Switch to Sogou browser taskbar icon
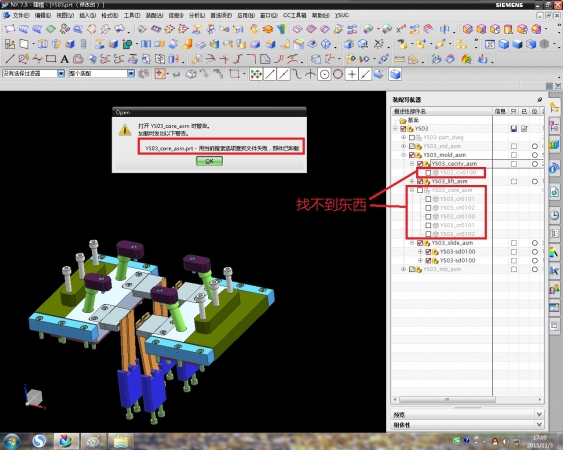Image resolution: width=563 pixels, height=450 pixels. pos(39,441)
